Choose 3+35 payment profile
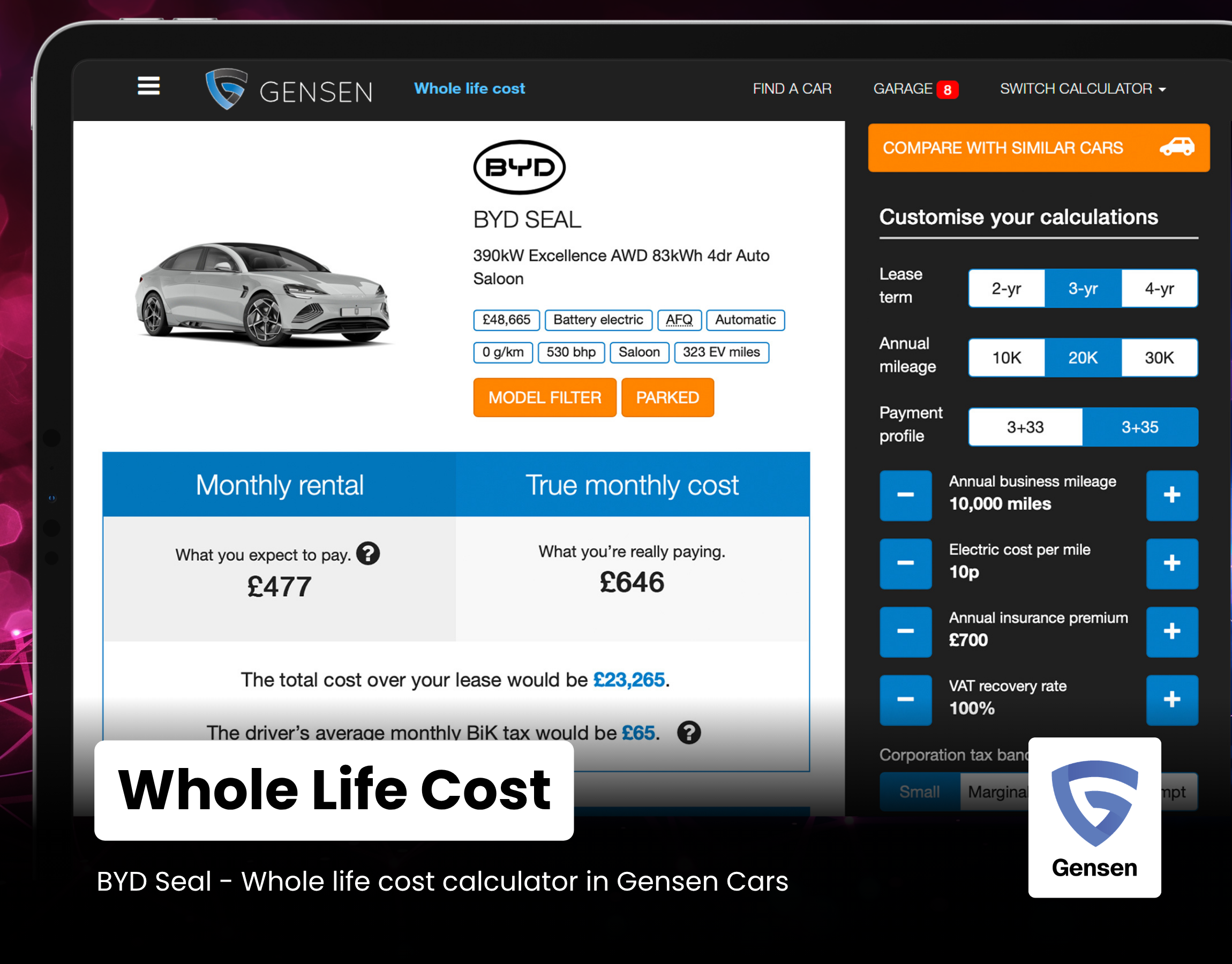Viewport: 1232px width, 964px height. pos(1140,427)
